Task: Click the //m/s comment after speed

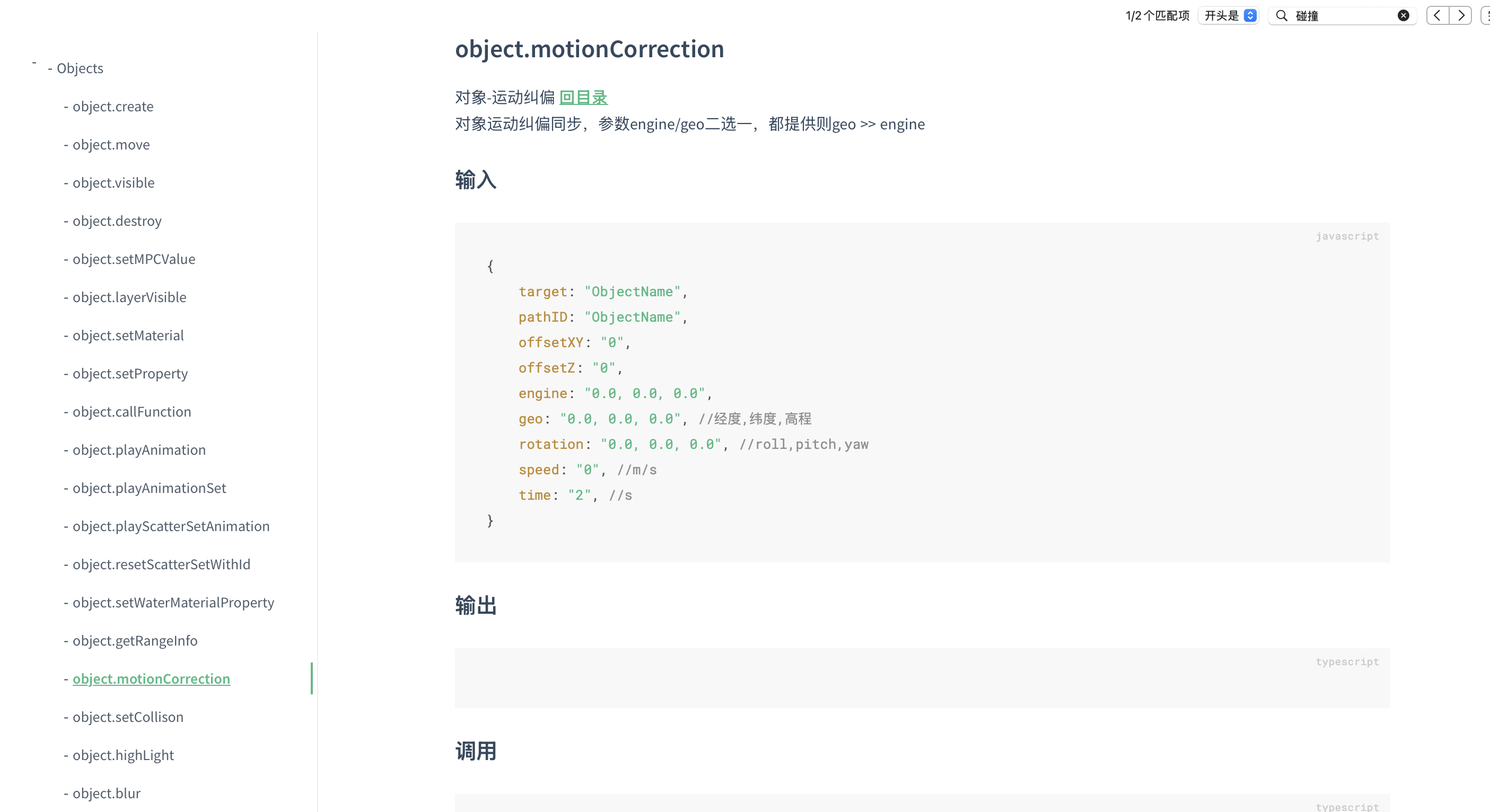Action: click(637, 470)
